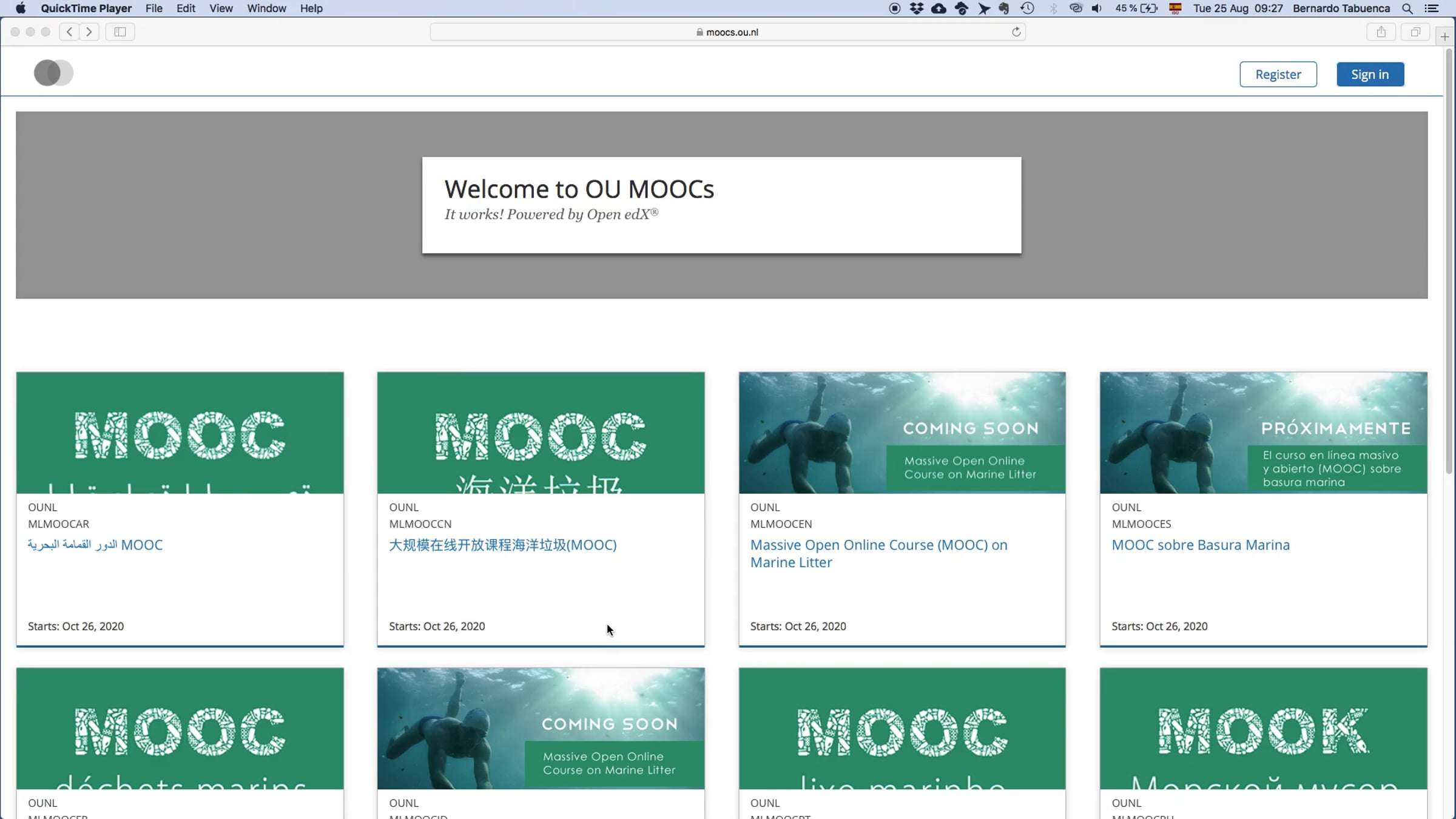Screen dimensions: 1456x819
Task: Open the Apple menu
Action: (21, 8)
